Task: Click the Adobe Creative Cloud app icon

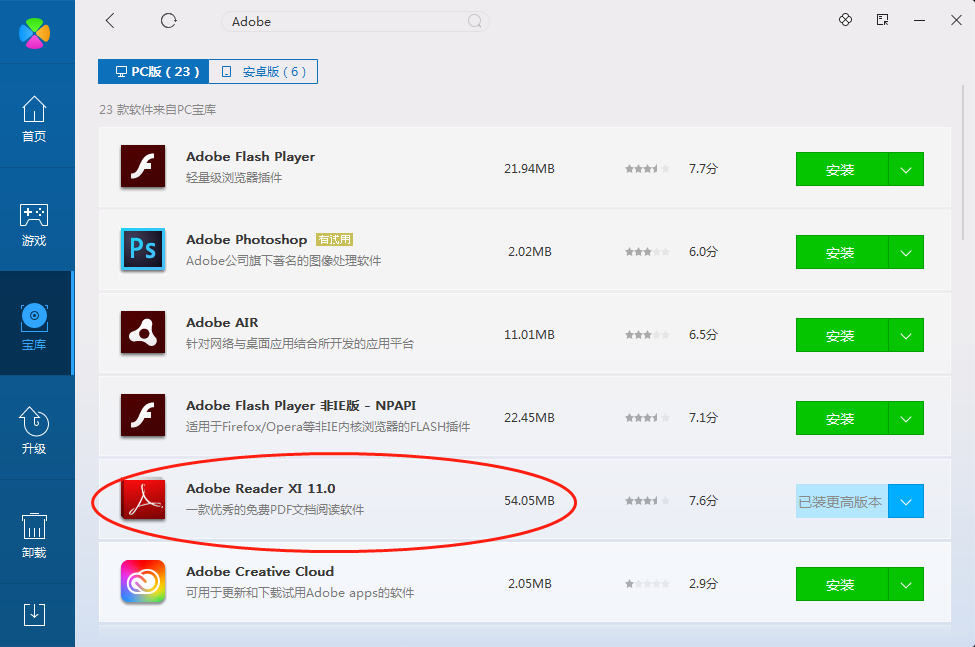Action: [x=143, y=582]
